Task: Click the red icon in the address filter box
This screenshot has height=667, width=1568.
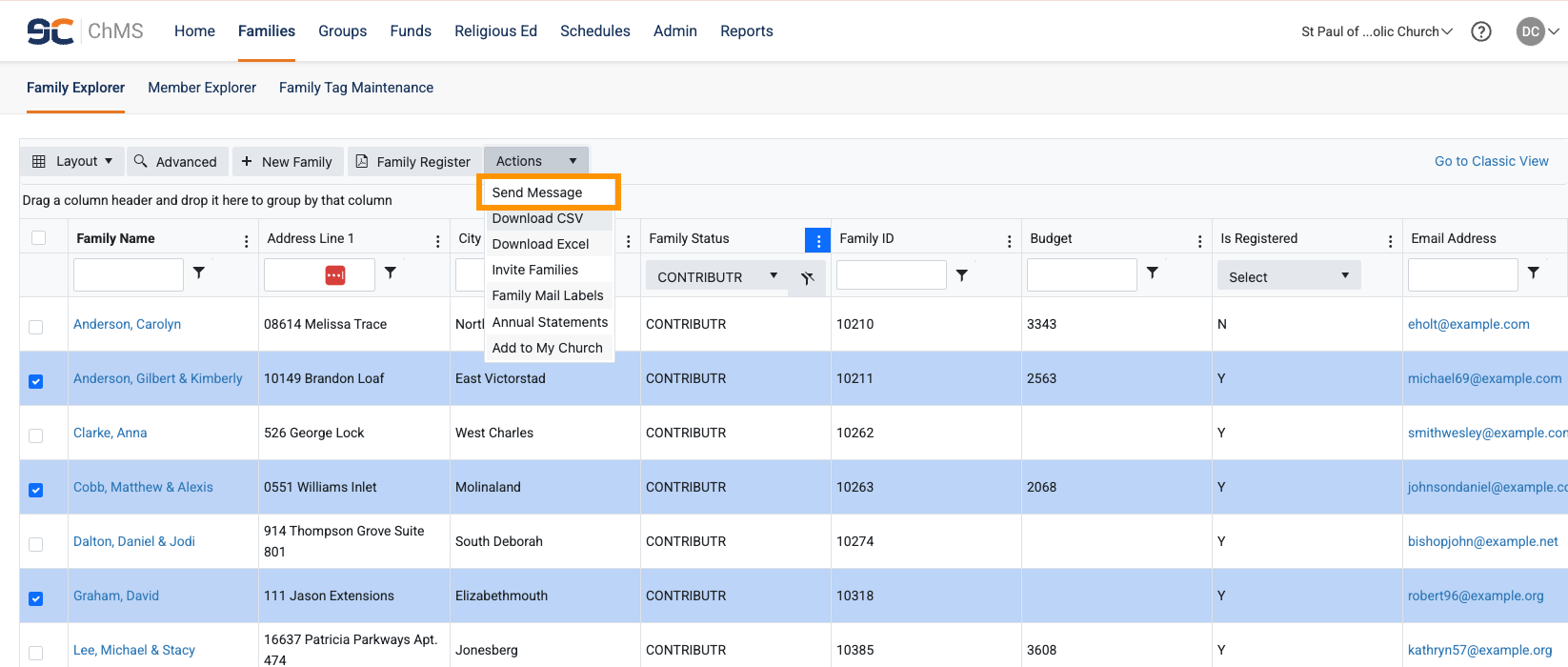Action: (335, 275)
